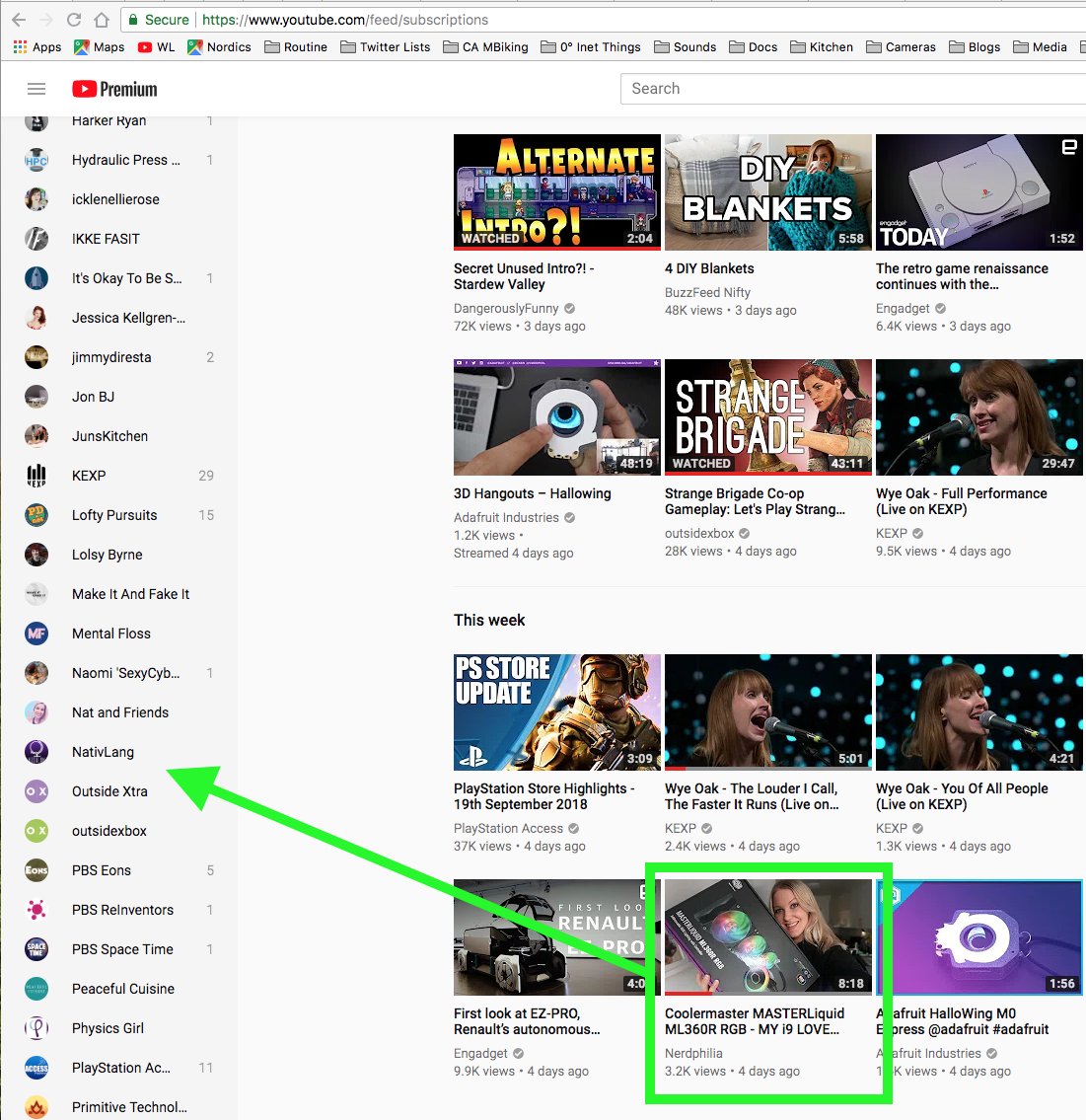The image size is (1086, 1120).
Task: Click Physics Girl channel avatar
Action: click(x=36, y=1028)
